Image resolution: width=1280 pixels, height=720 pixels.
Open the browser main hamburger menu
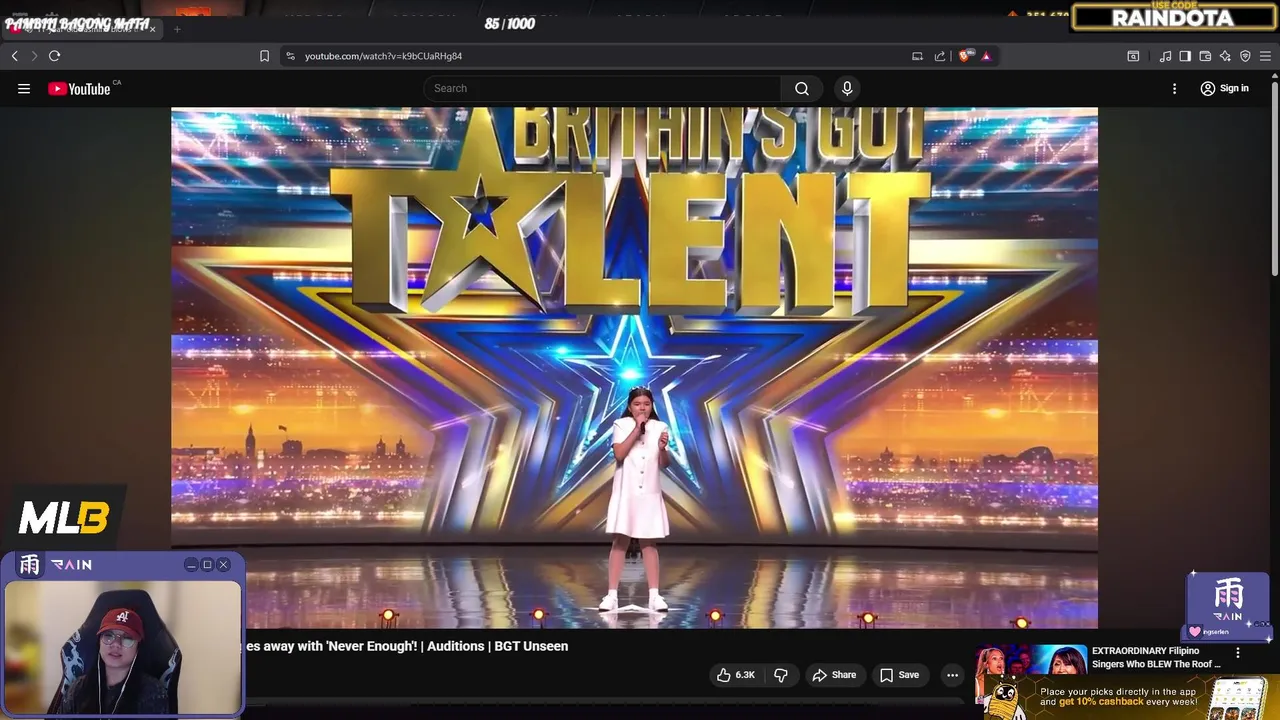(1265, 56)
